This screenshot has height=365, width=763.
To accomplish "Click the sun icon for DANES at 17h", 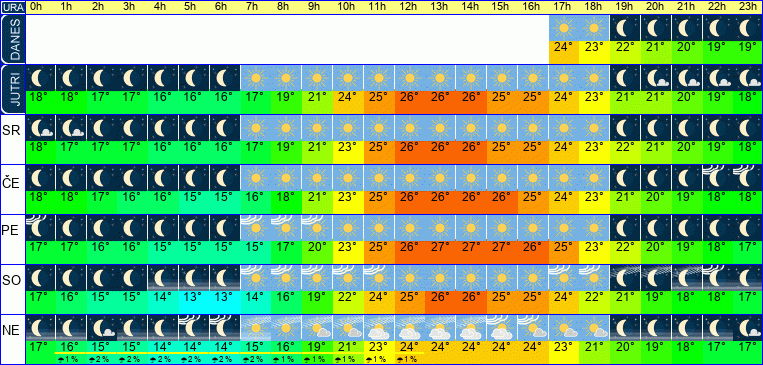I will (564, 28).
